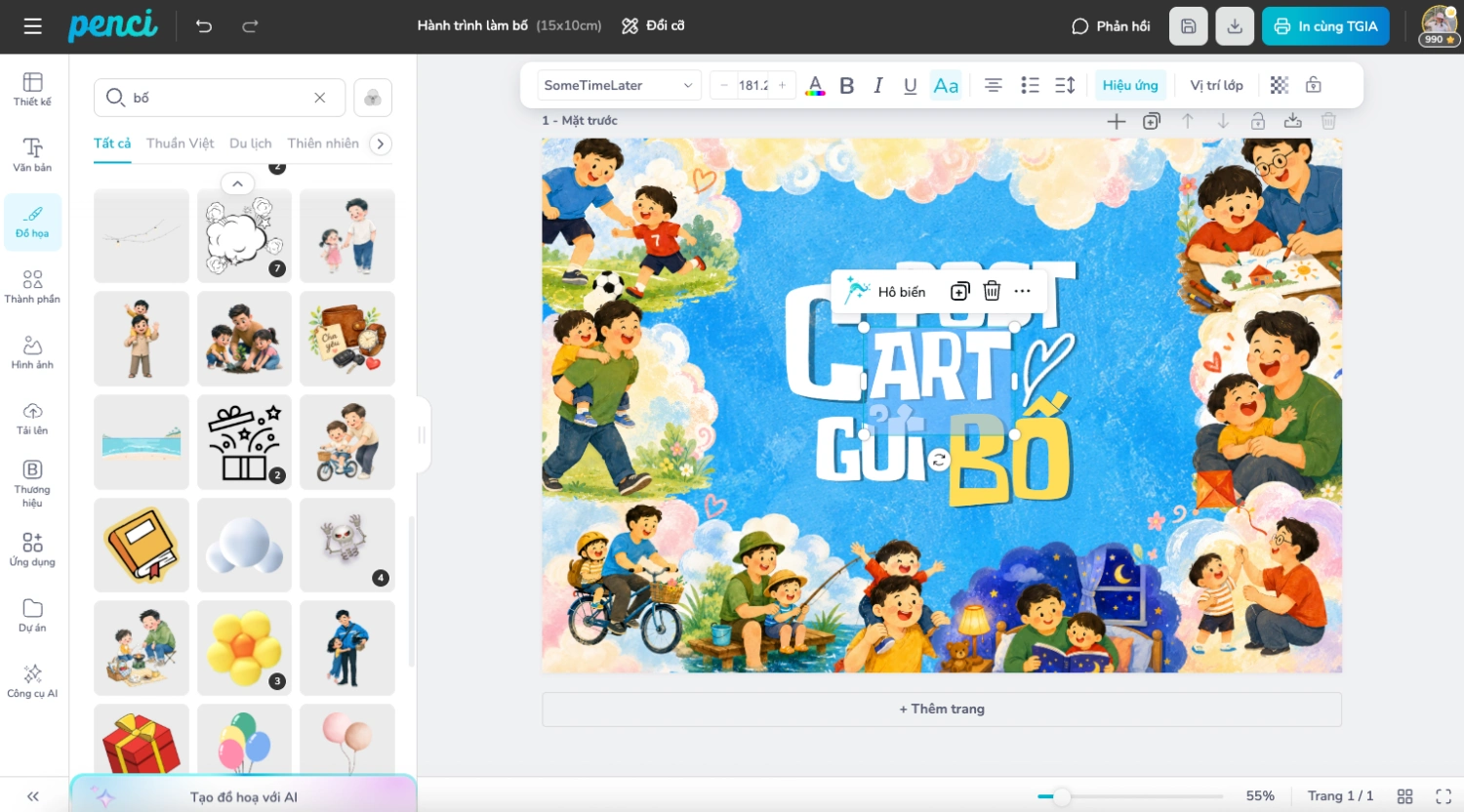Image resolution: width=1464 pixels, height=812 pixels.
Task: Click the Hô biến magic button
Action: (886, 291)
